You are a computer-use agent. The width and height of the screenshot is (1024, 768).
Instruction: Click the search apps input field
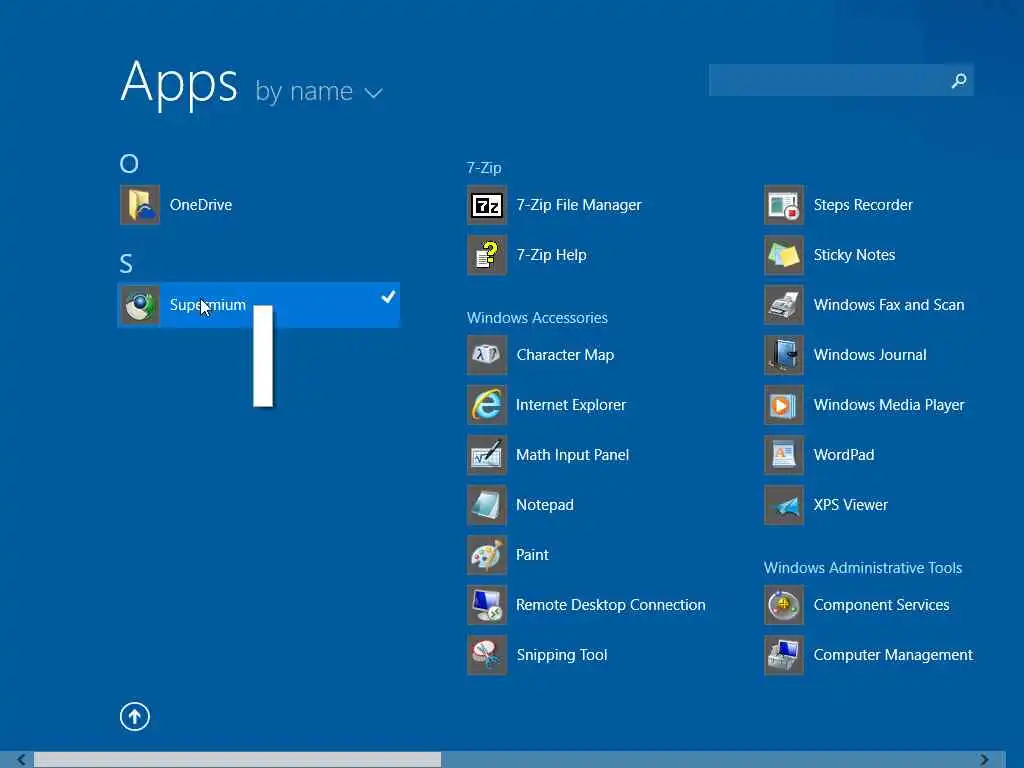(x=841, y=80)
